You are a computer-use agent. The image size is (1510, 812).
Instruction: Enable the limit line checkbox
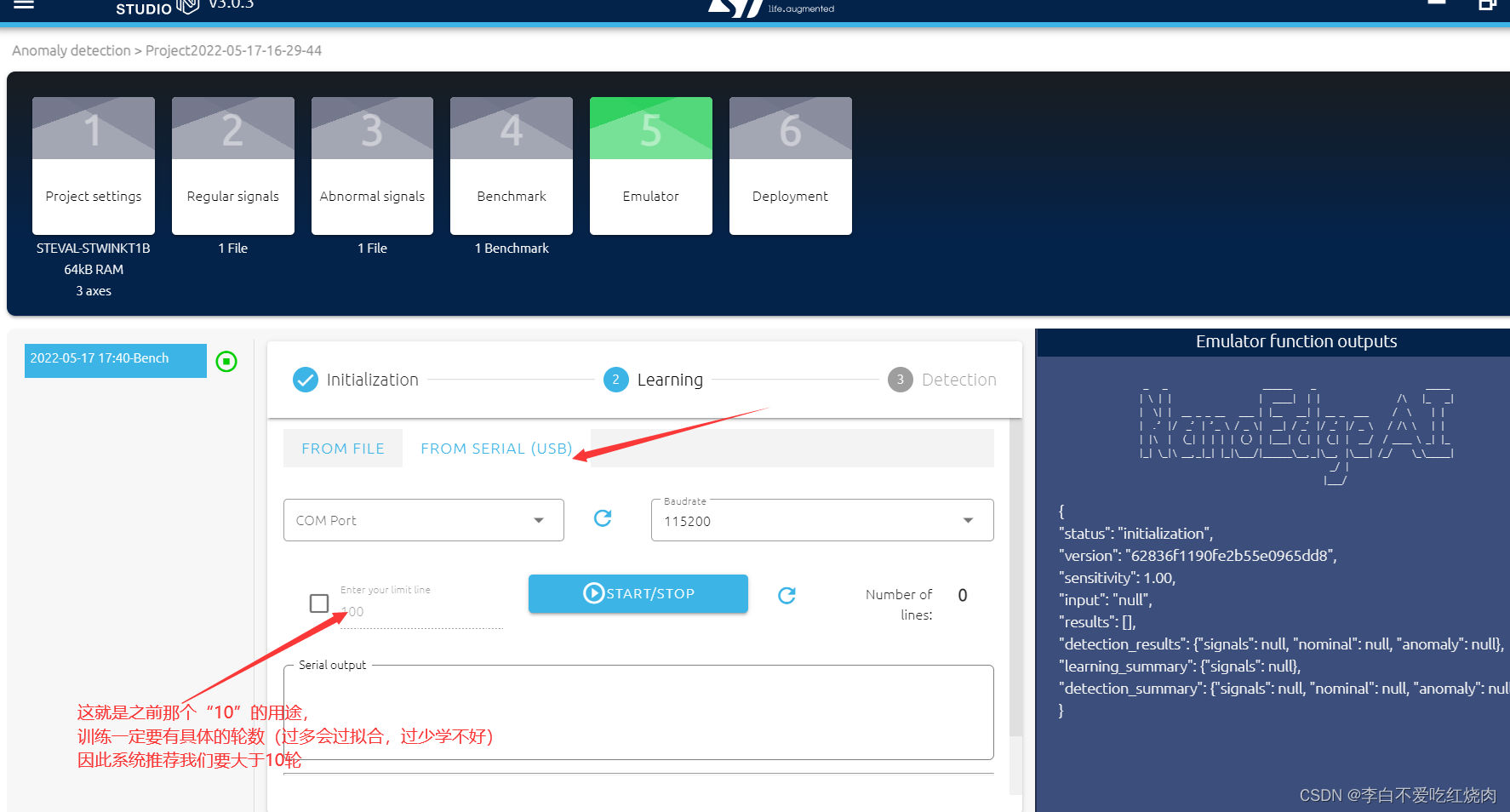pos(319,603)
